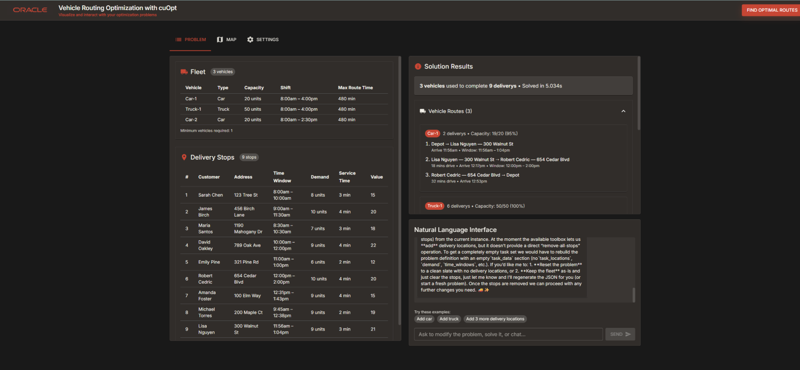Click address '321 Pine Rd'

pyautogui.click(x=246, y=262)
